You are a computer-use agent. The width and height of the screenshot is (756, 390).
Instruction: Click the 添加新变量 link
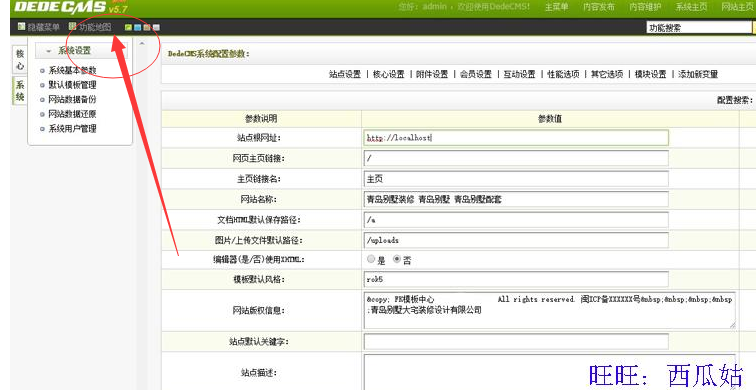click(698, 74)
